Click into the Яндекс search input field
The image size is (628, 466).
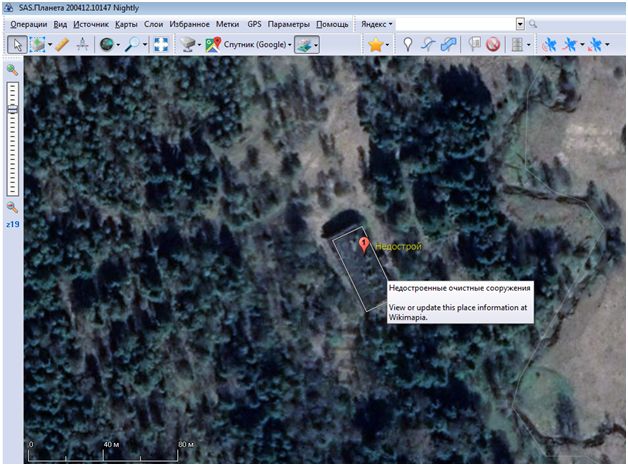click(x=456, y=24)
